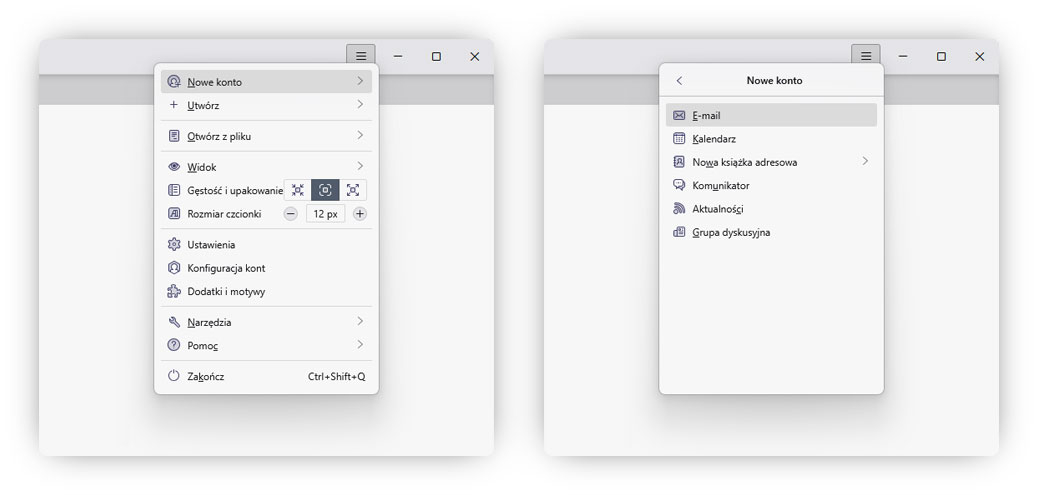Click the Ustawienia gear icon
Viewport: 1038px width, 495px height.
(173, 244)
